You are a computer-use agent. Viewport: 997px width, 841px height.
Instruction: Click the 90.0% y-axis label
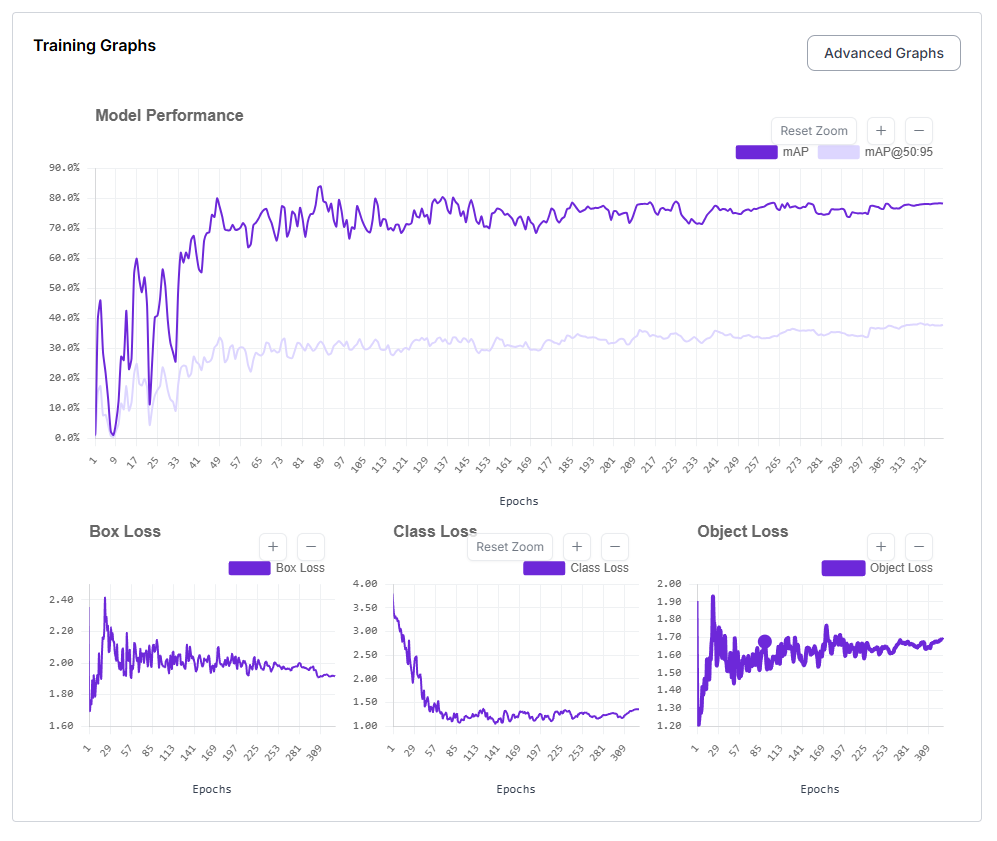pyautogui.click(x=64, y=168)
